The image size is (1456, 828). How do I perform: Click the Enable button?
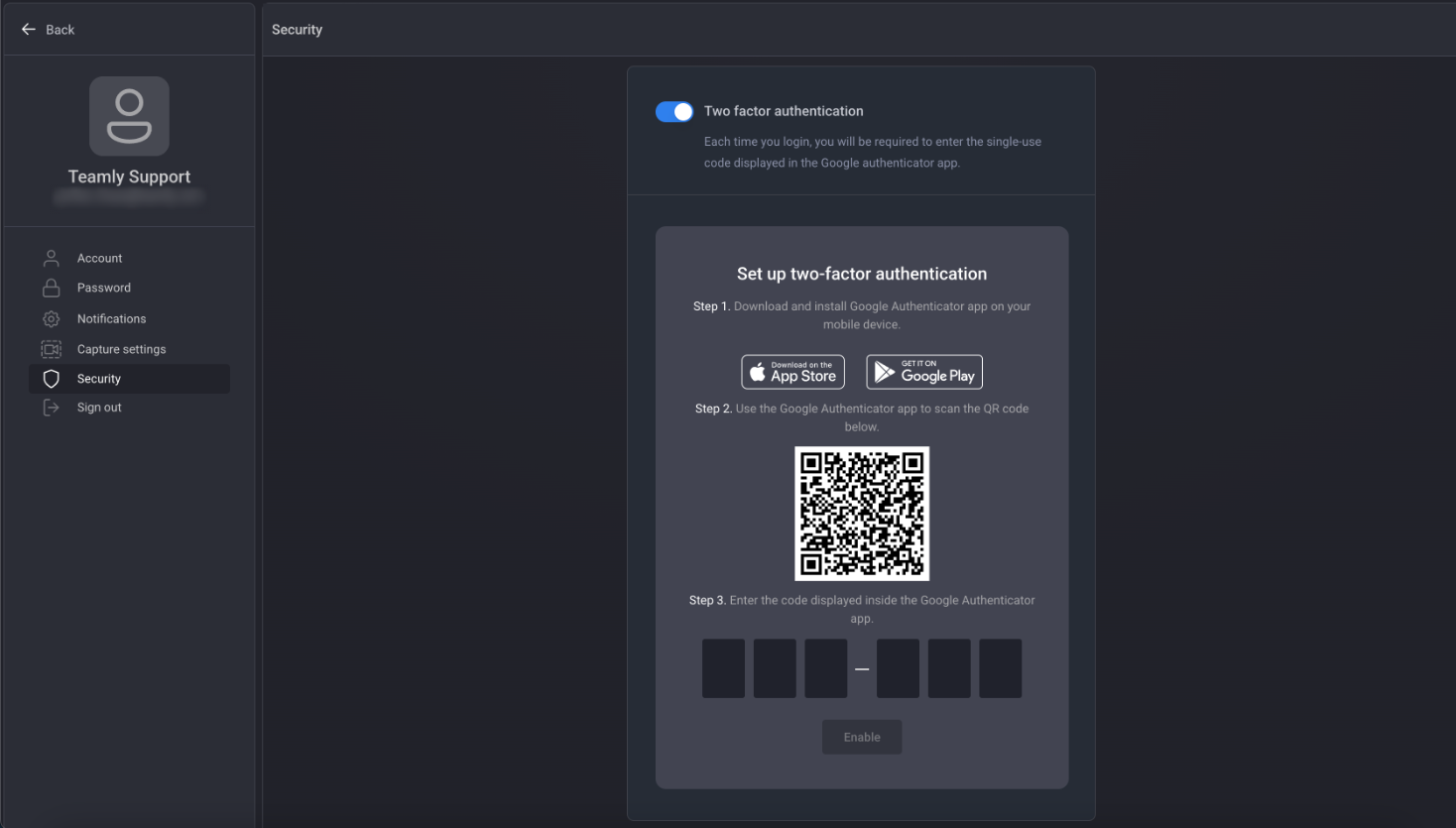click(x=862, y=737)
